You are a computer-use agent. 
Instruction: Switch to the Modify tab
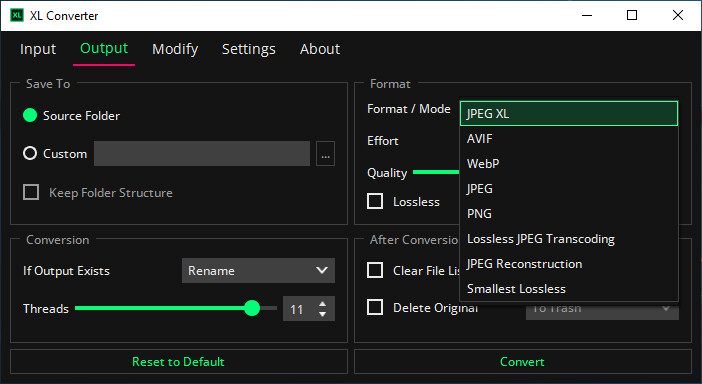(175, 49)
